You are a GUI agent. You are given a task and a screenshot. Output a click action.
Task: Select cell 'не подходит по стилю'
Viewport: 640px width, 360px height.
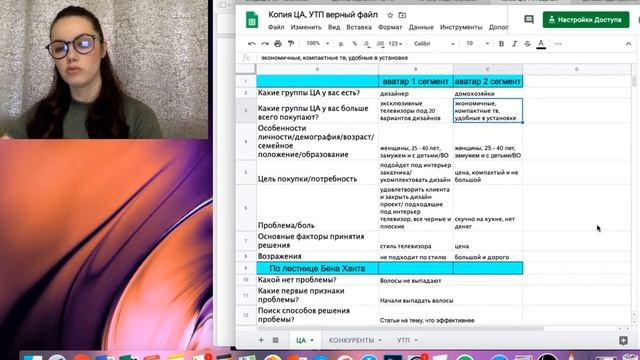[416, 256]
